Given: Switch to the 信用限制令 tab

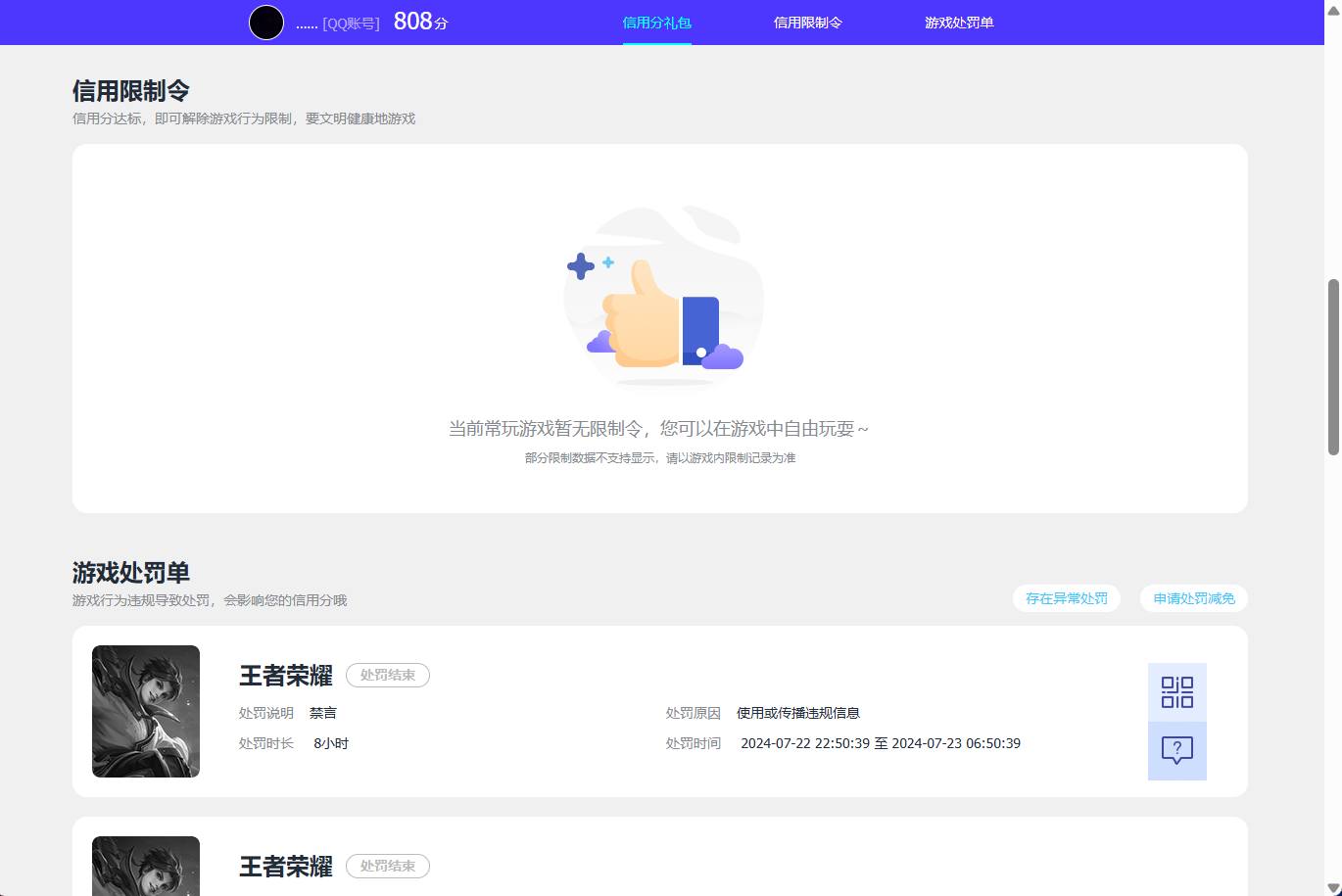Looking at the screenshot, I should coord(808,23).
